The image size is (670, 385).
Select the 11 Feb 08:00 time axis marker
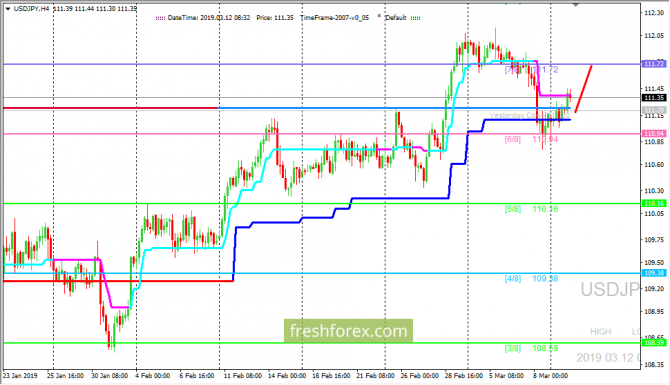coord(243,376)
